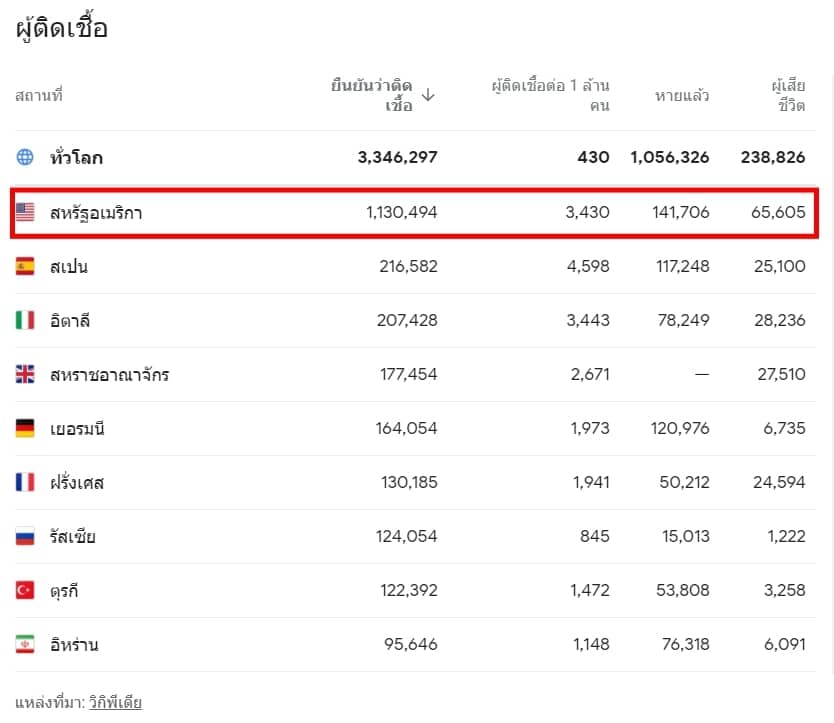Click the Iran flag icon
Viewport: 834px width, 723px height.
click(x=25, y=644)
